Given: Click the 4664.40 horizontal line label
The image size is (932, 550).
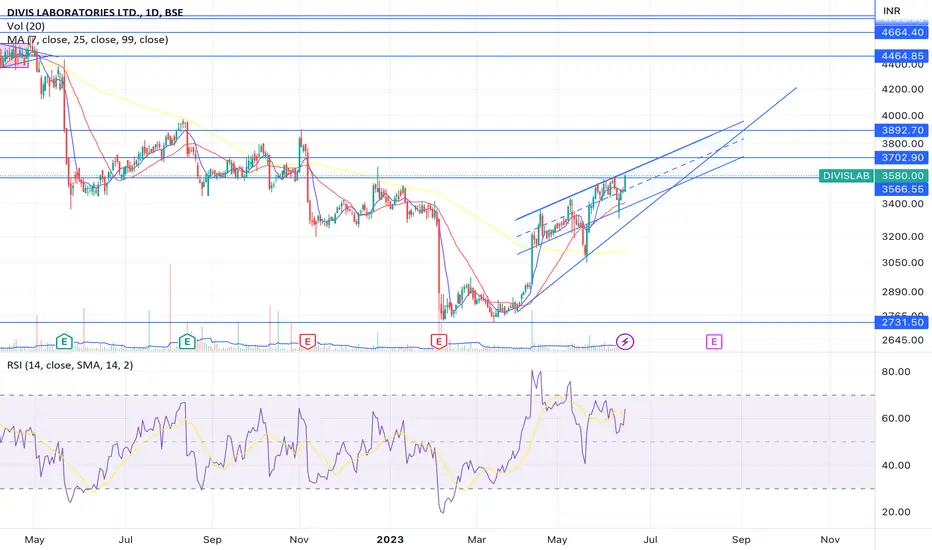Looking at the screenshot, I should point(902,32).
